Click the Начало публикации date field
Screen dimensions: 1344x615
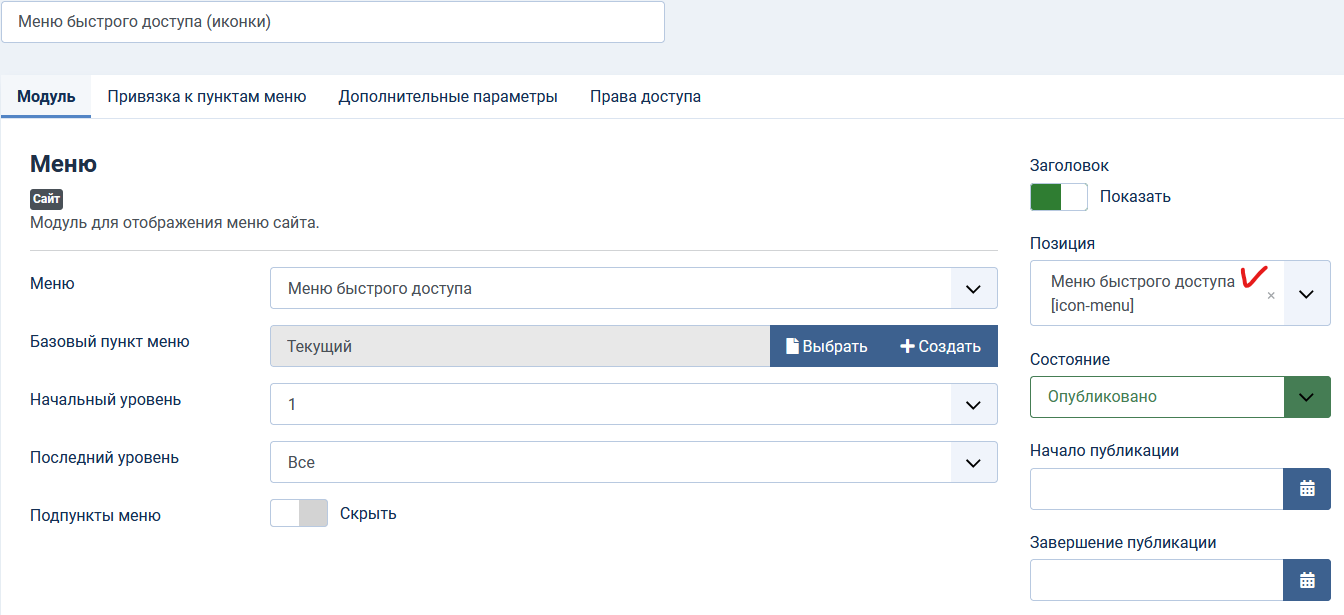1156,489
